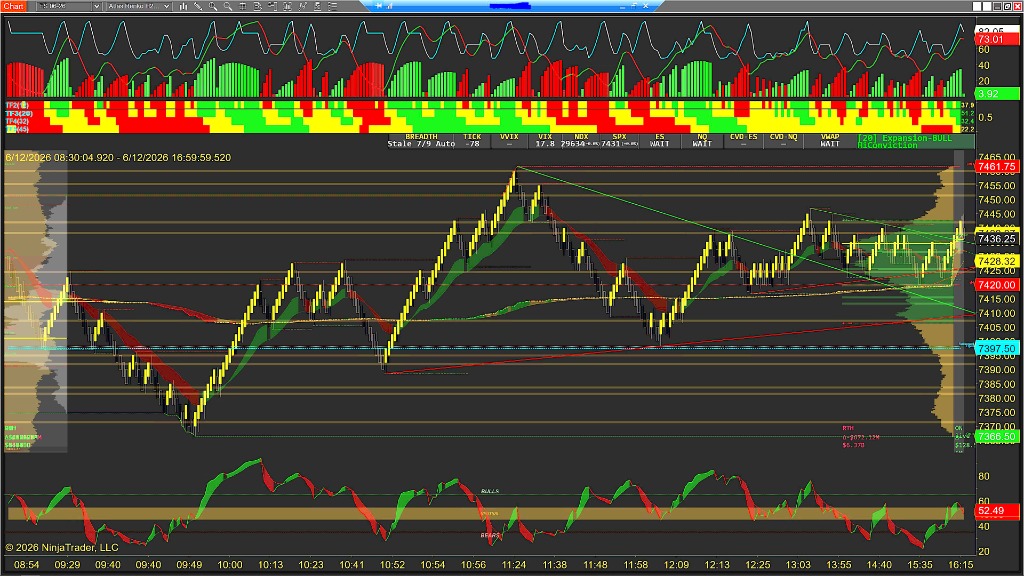The width and height of the screenshot is (1024, 576).
Task: Click the 10:00 time axis label
Action: (230, 564)
